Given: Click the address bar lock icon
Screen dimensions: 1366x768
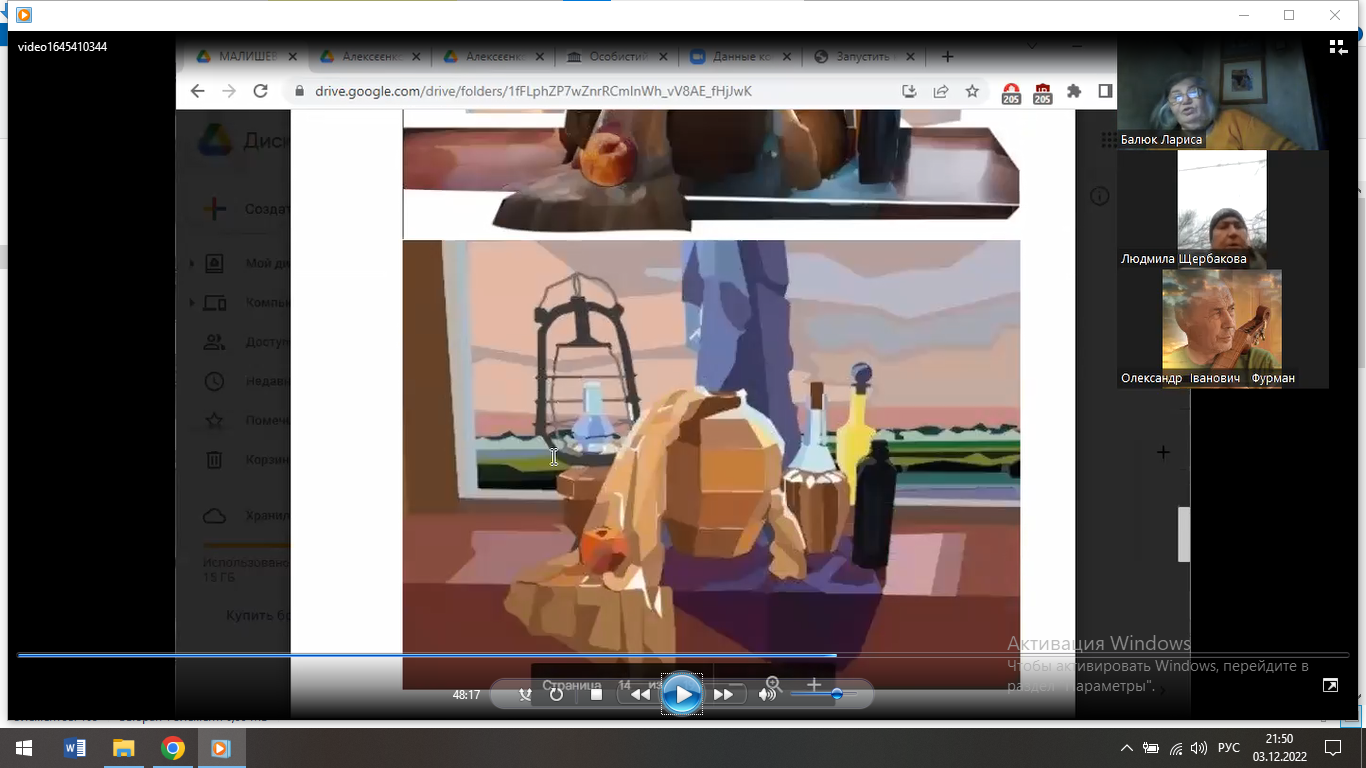Looking at the screenshot, I should [x=299, y=91].
